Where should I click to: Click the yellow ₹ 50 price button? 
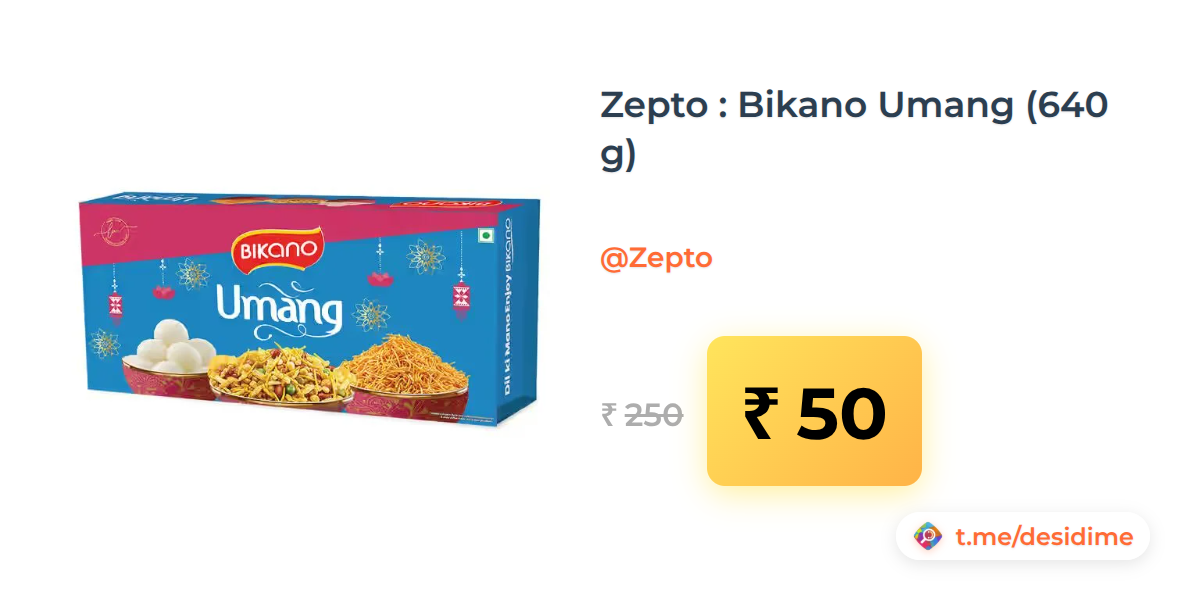click(814, 411)
